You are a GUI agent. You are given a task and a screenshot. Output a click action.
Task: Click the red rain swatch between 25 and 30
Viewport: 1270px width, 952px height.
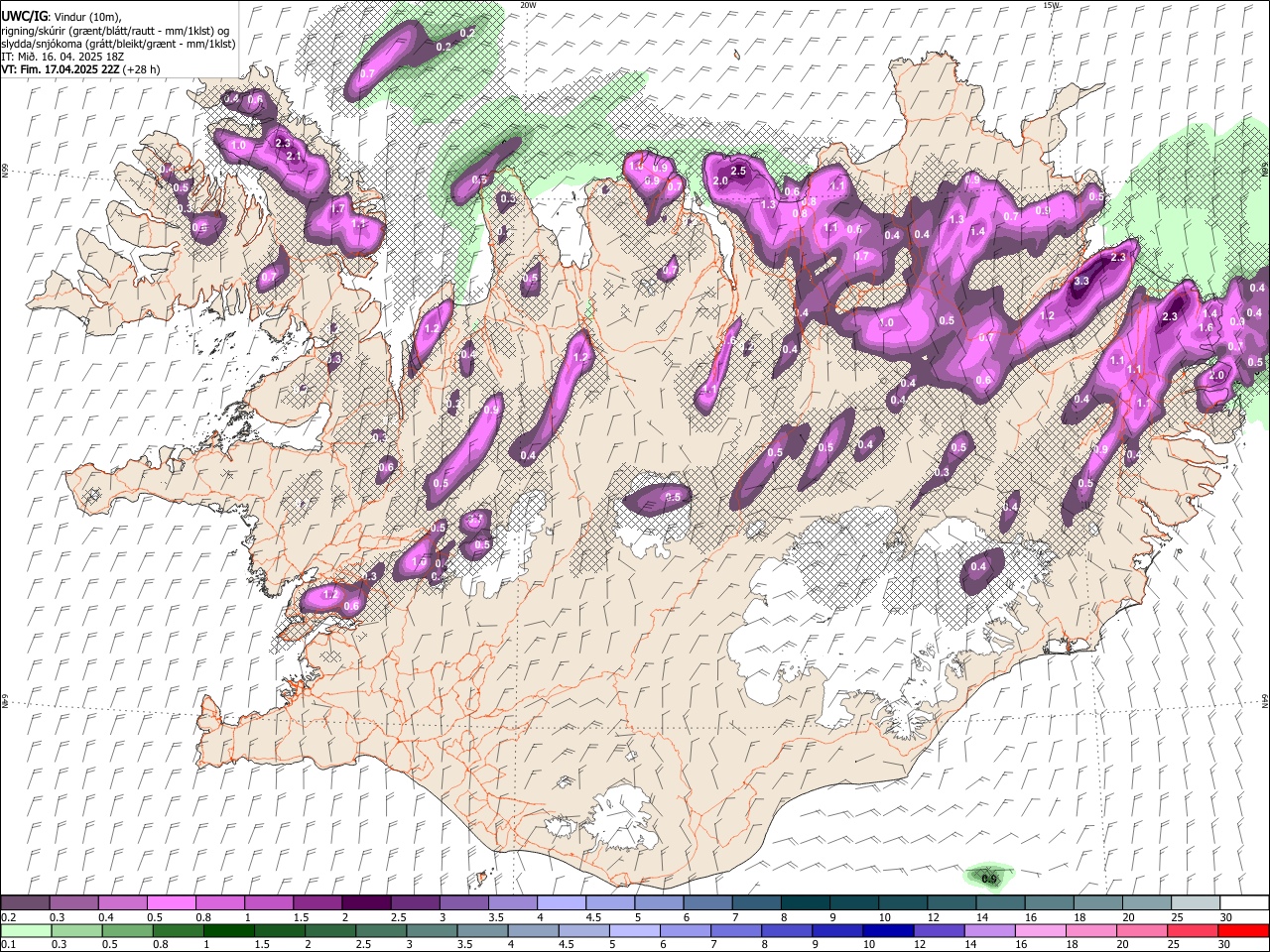pyautogui.click(x=1194, y=930)
